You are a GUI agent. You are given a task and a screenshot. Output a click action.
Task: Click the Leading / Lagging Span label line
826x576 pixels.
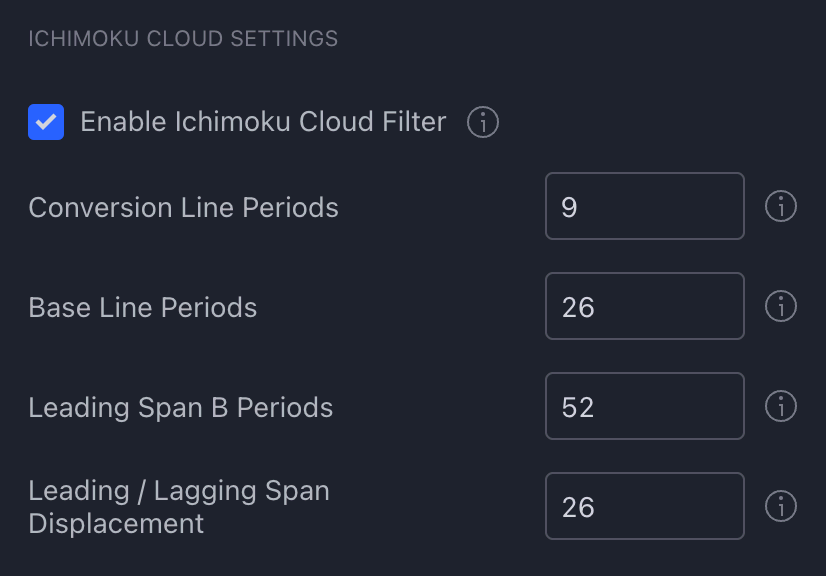179,491
